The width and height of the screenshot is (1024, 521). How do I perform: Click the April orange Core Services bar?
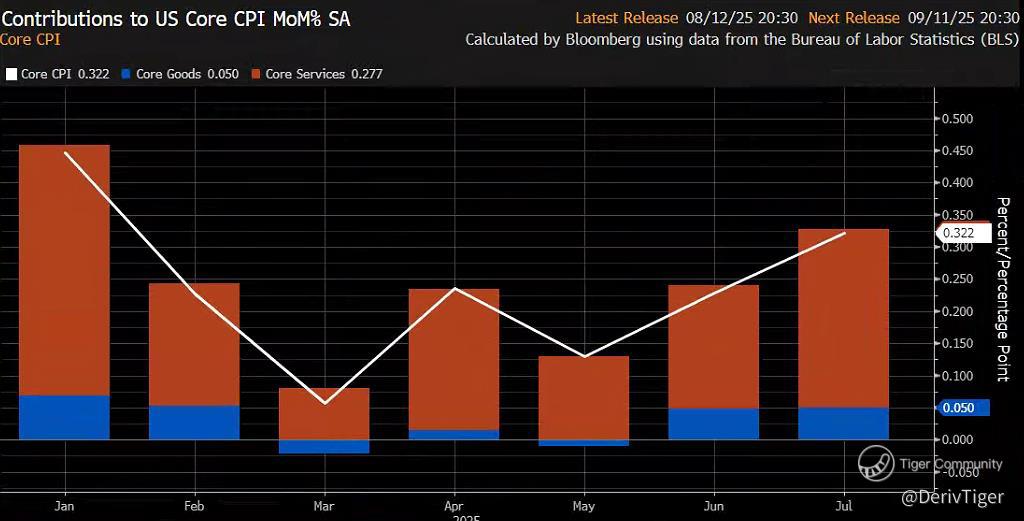tap(454, 360)
